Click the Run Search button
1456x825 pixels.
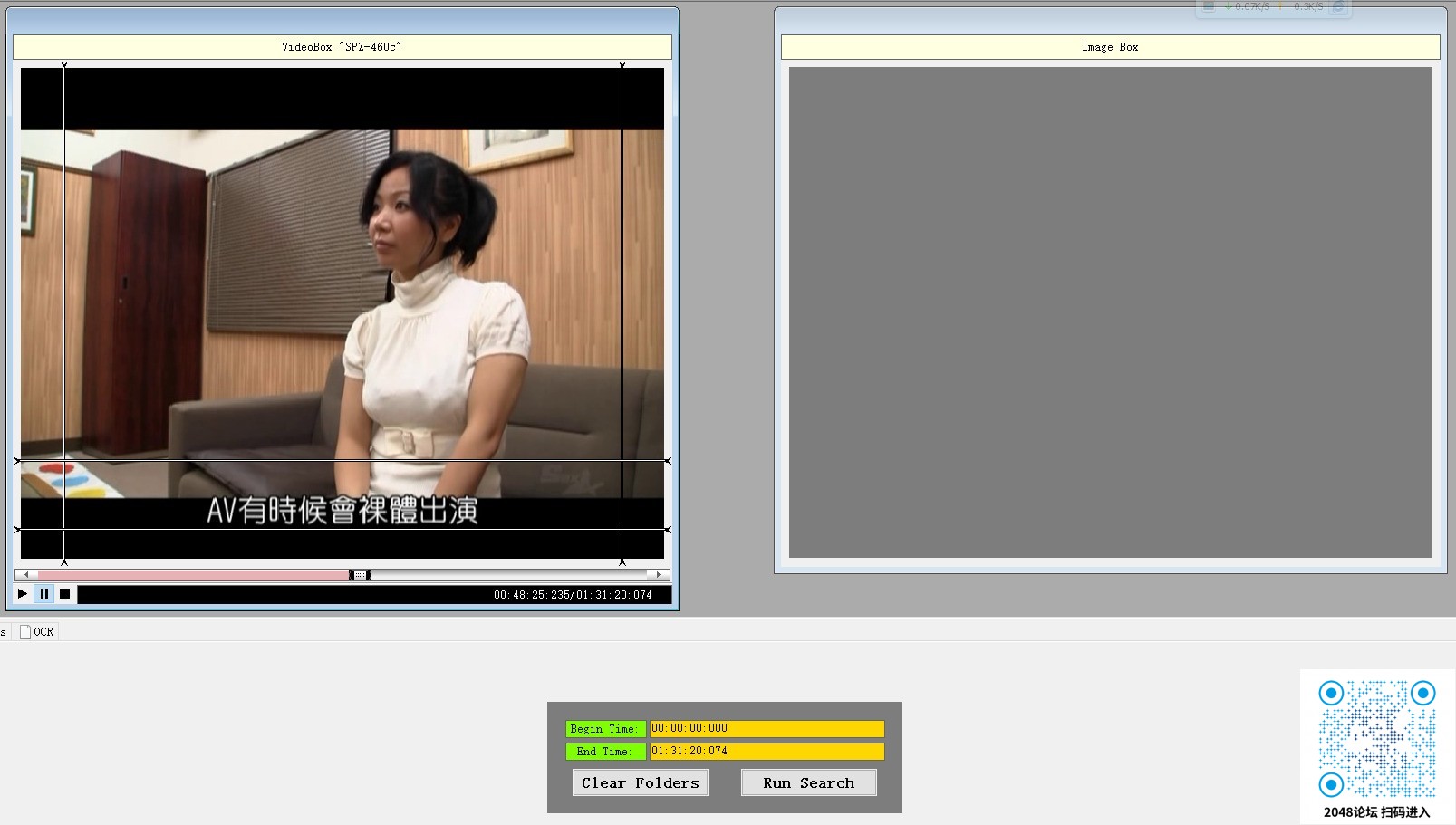(809, 783)
